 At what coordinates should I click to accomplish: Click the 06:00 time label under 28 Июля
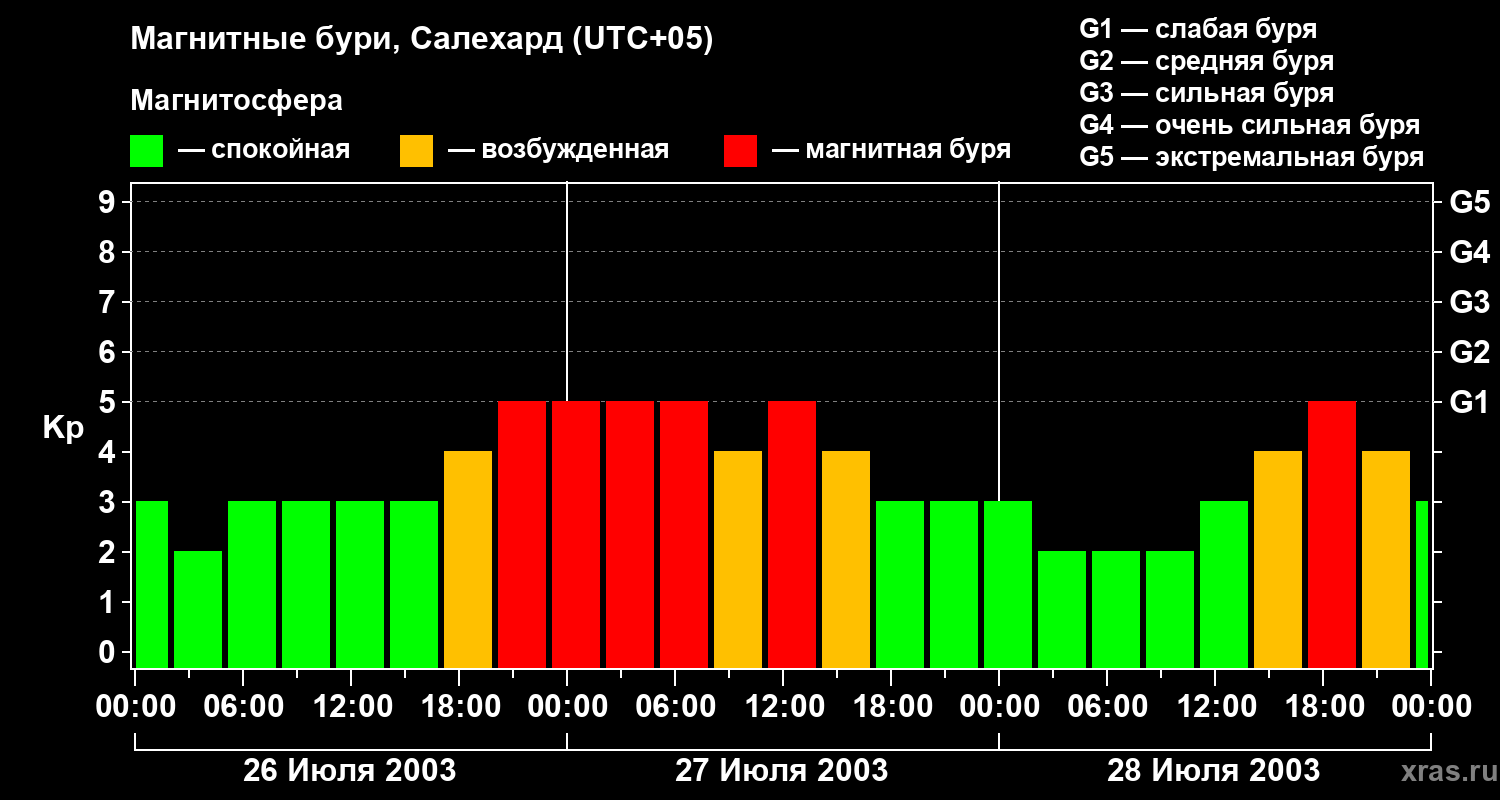click(x=1107, y=707)
